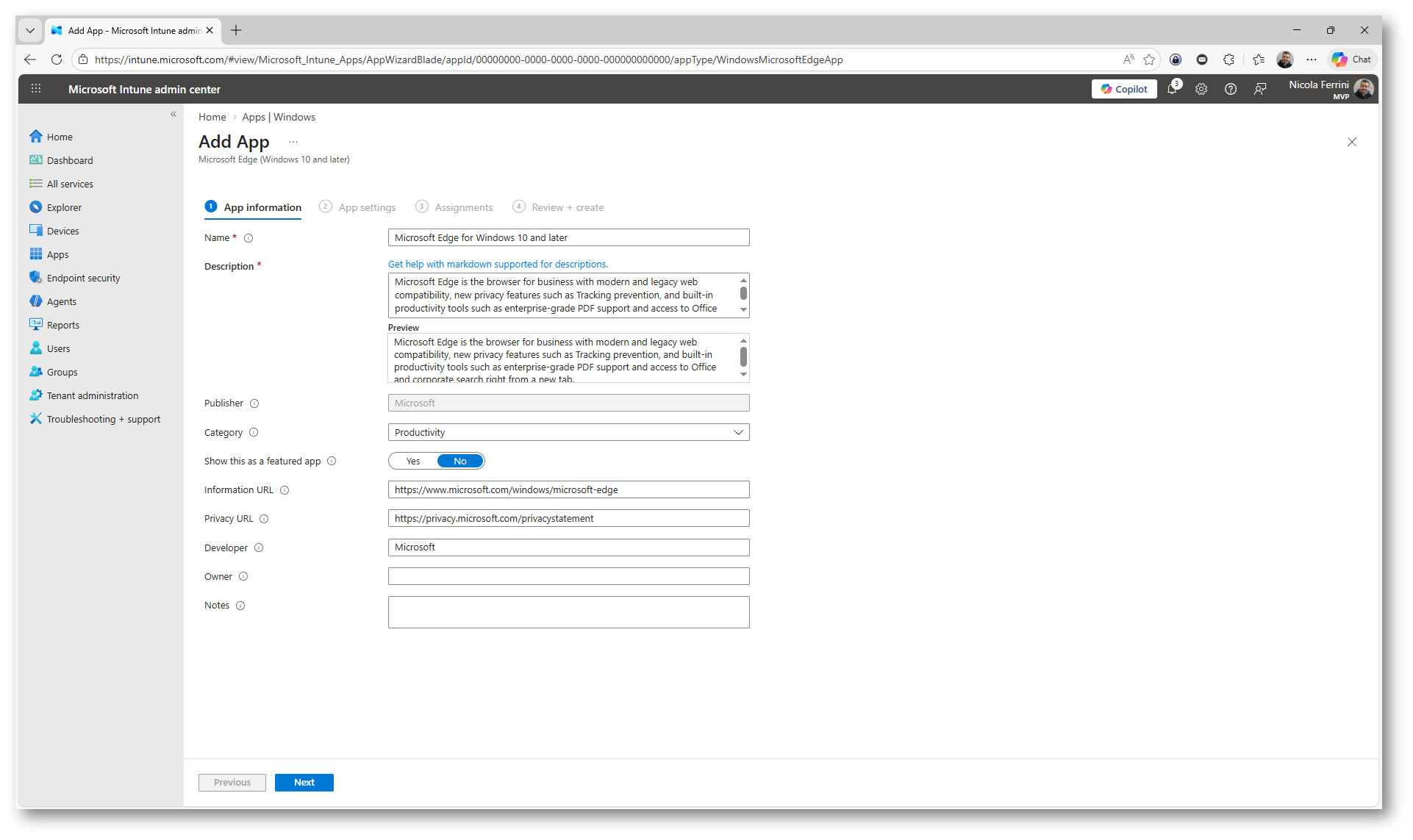Open notifications bell icon
The height and width of the screenshot is (840, 1413).
(1172, 89)
